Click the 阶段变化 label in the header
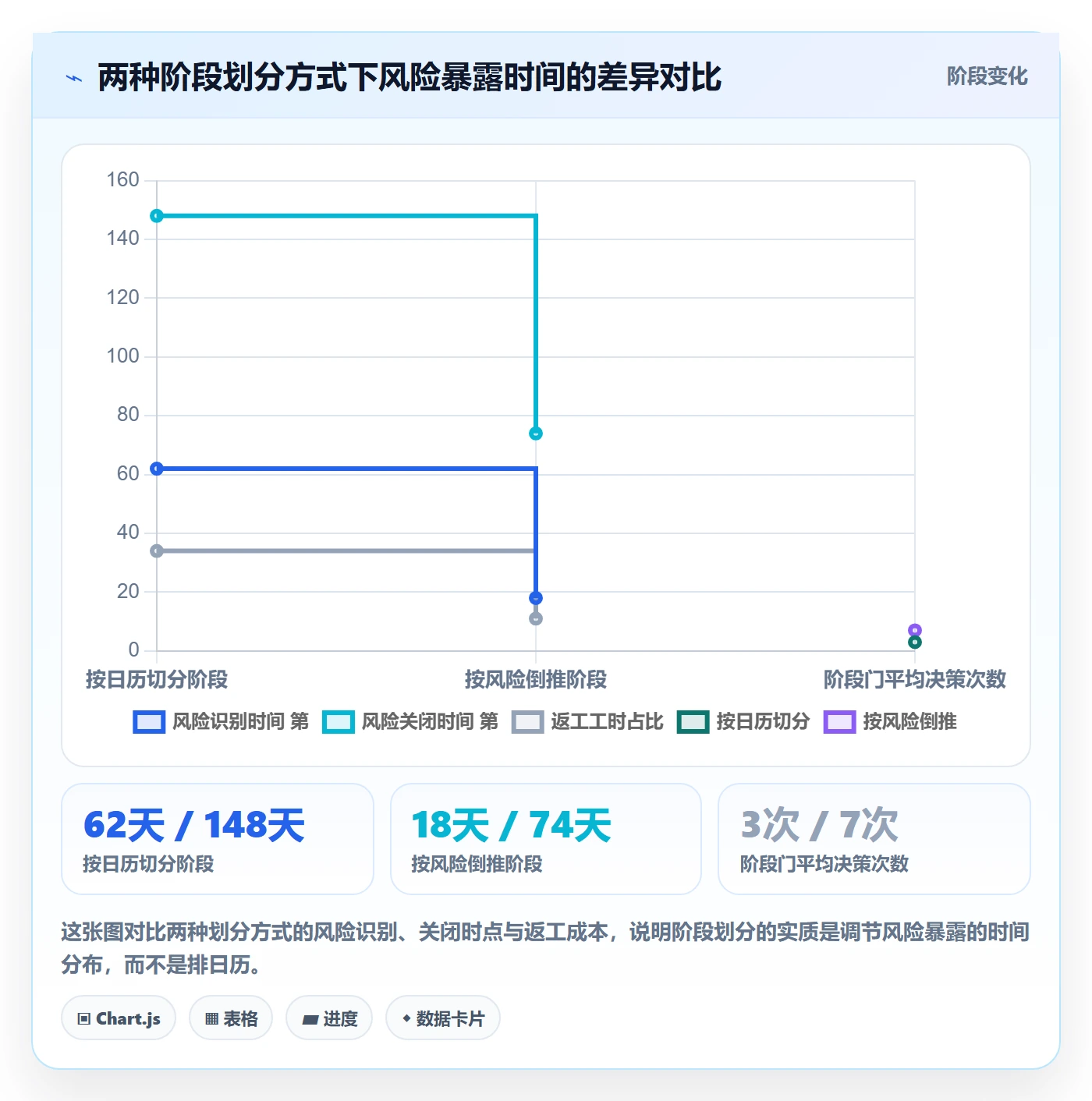 click(x=987, y=76)
